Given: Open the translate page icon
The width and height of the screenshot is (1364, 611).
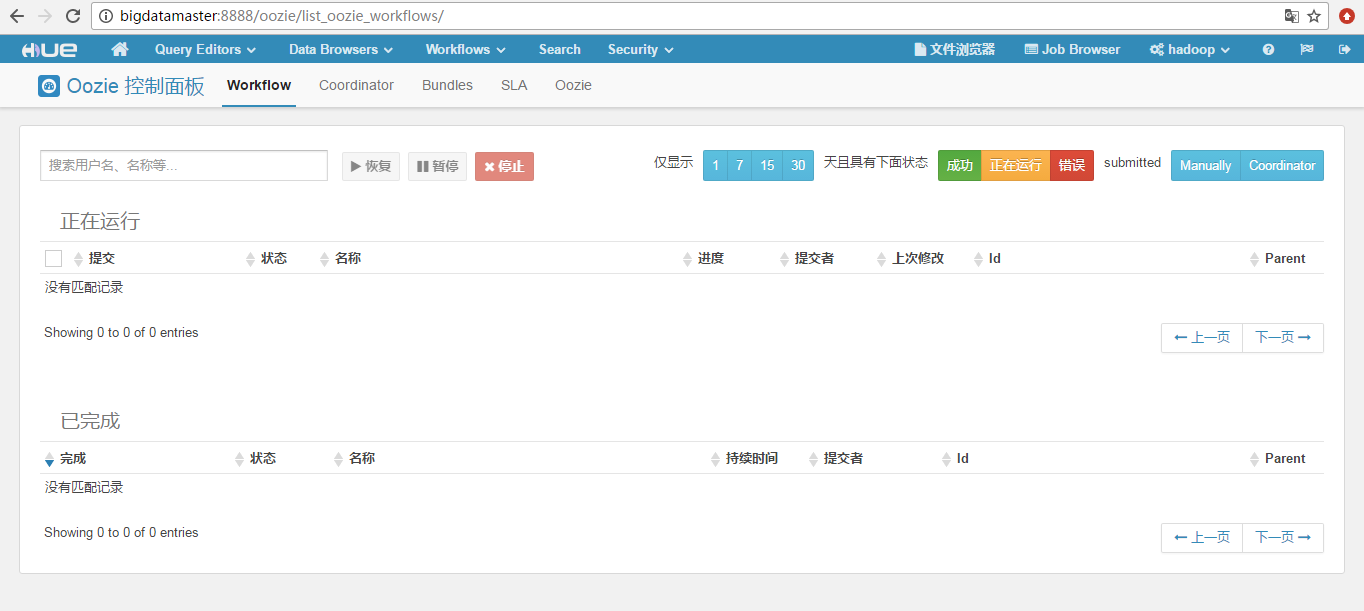Looking at the screenshot, I should click(x=1291, y=16).
